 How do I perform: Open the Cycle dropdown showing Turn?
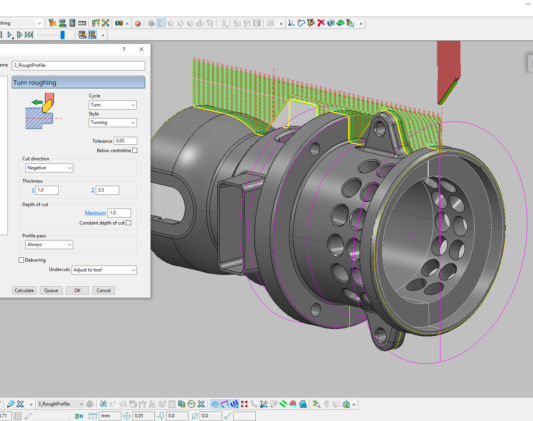pos(113,105)
